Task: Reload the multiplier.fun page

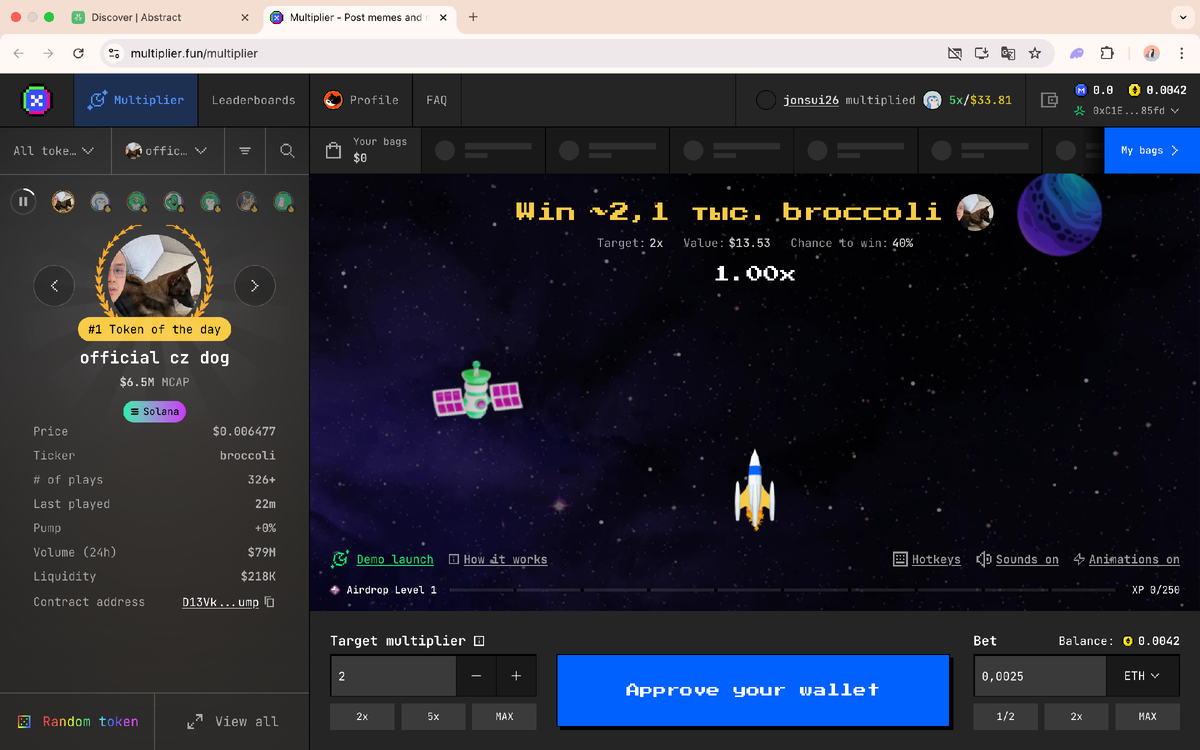Action: pos(79,53)
